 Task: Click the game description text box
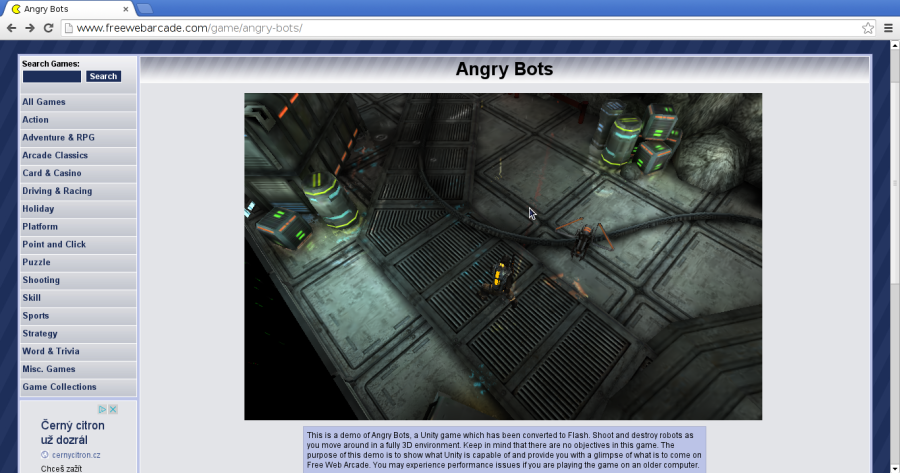pos(504,449)
